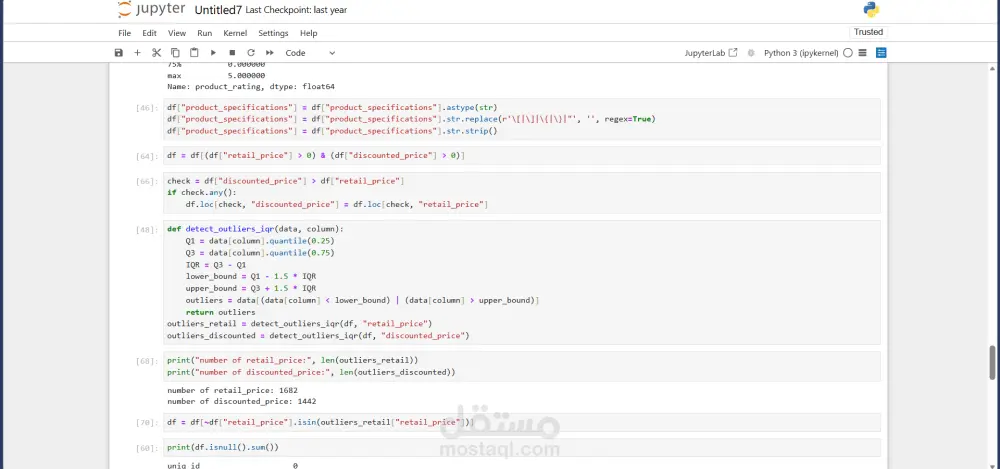Open the cell type dropdown showing Code
Image resolution: width=1000 pixels, height=469 pixels.
(310, 53)
